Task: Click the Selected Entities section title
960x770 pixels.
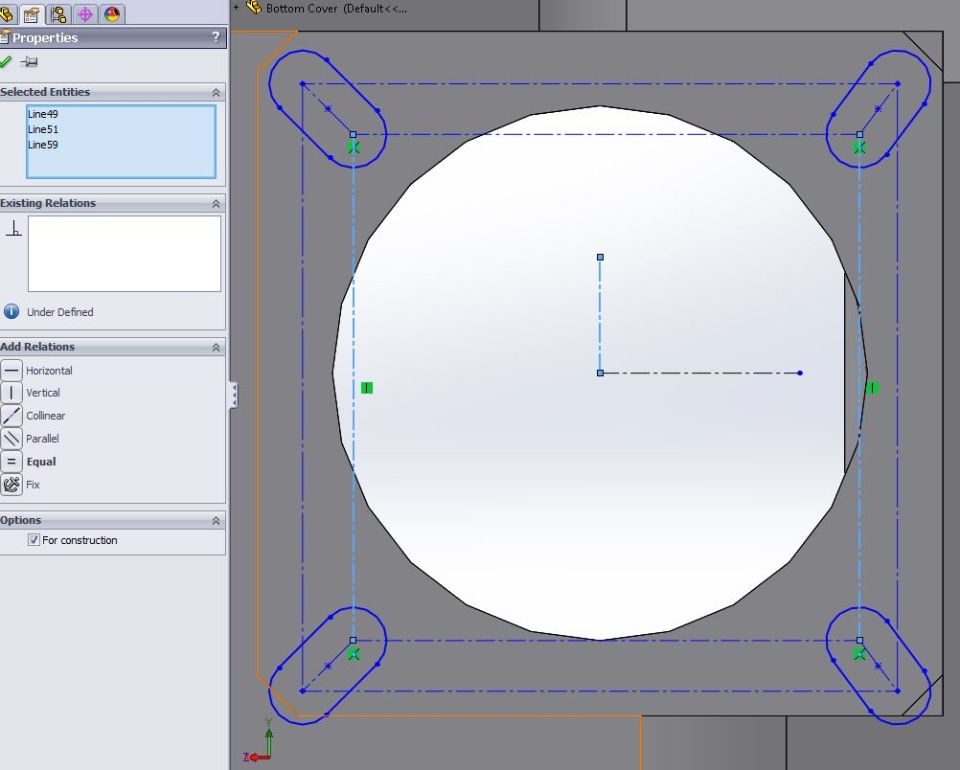Action: (x=45, y=92)
